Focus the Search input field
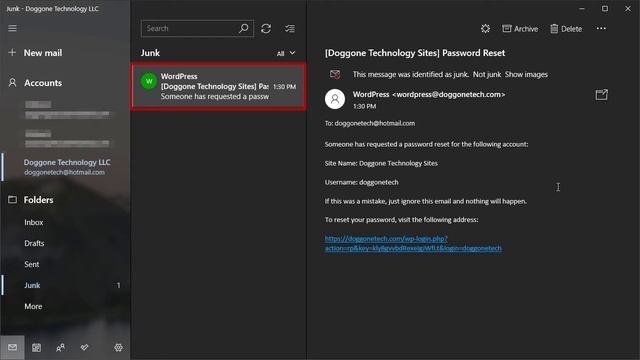This screenshot has width=640, height=360. pos(197,28)
